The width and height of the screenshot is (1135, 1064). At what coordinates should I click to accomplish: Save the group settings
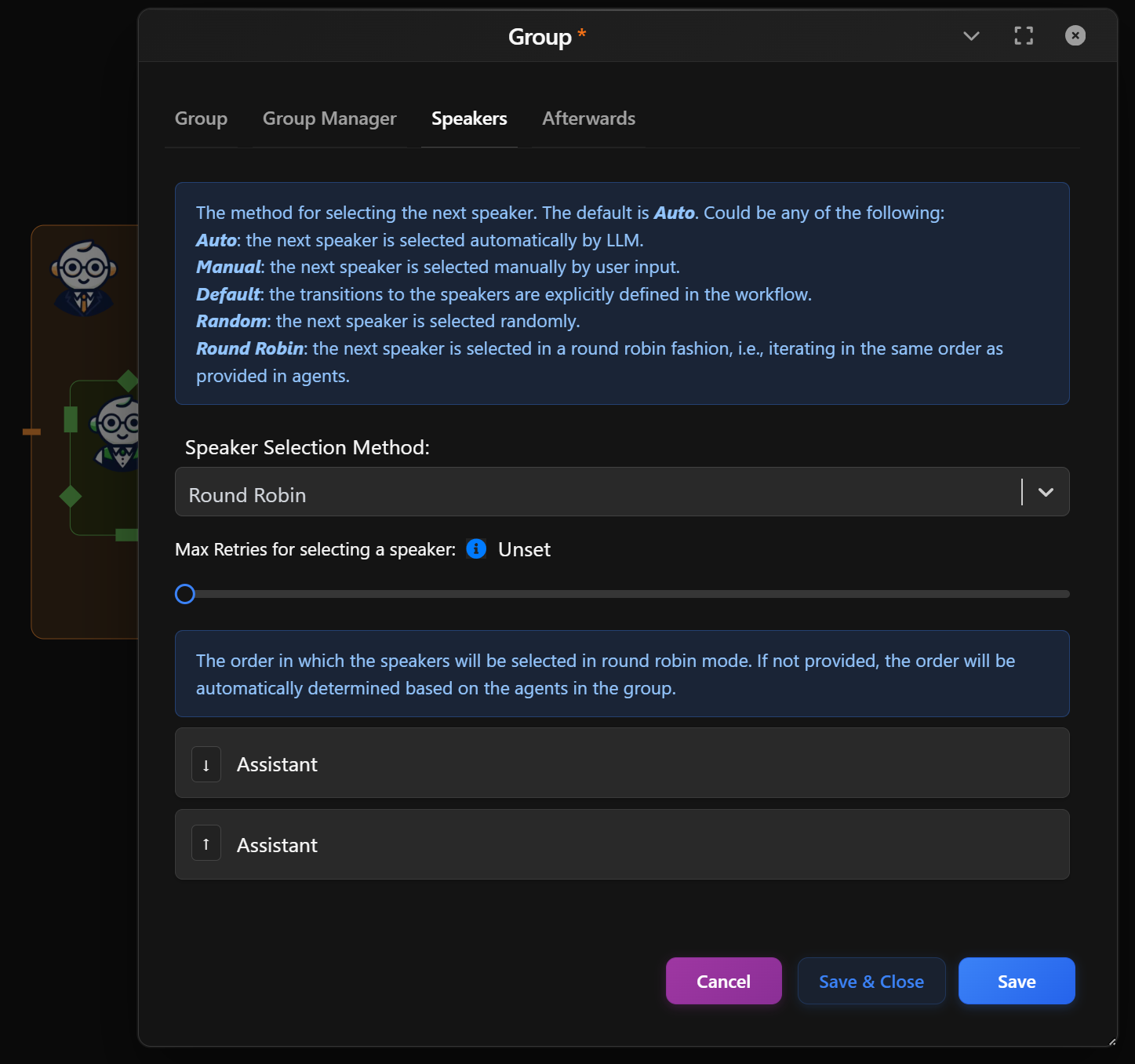click(1016, 981)
